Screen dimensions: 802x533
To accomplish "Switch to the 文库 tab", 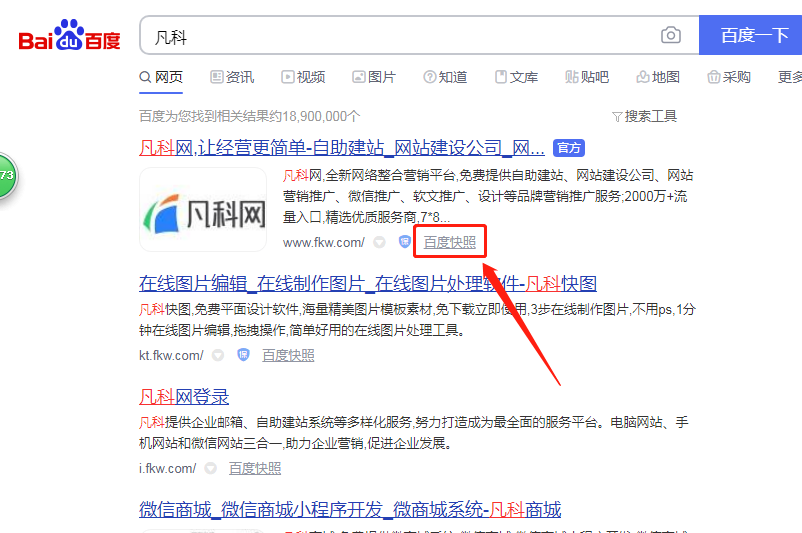I will [x=516, y=77].
